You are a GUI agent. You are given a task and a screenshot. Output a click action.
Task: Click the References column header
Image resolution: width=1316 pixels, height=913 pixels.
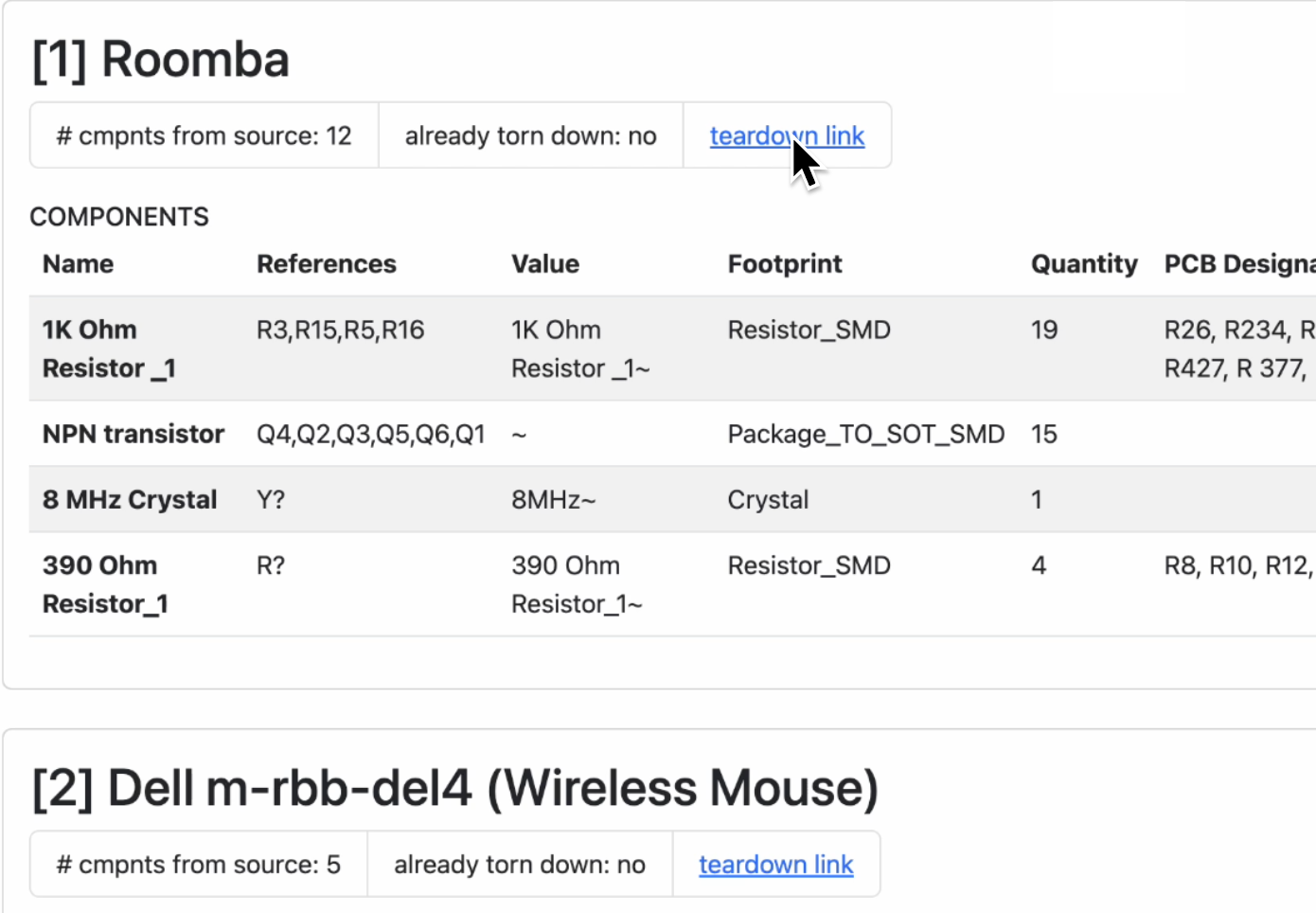click(x=326, y=264)
